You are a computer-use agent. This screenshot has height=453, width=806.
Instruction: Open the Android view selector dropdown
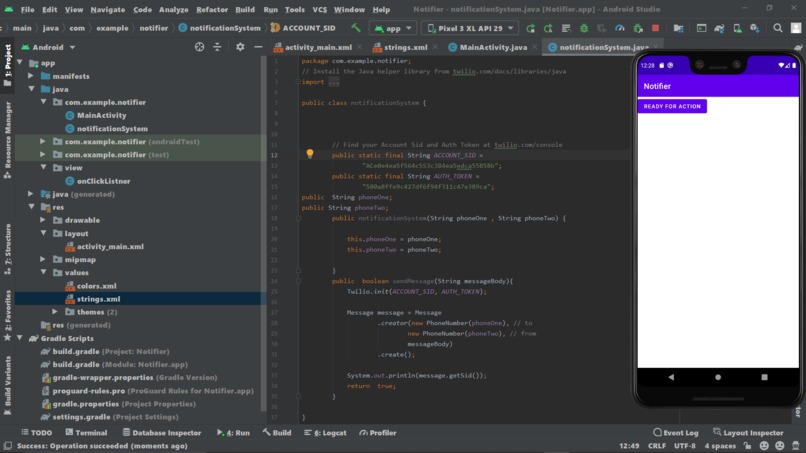pyautogui.click(x=48, y=47)
